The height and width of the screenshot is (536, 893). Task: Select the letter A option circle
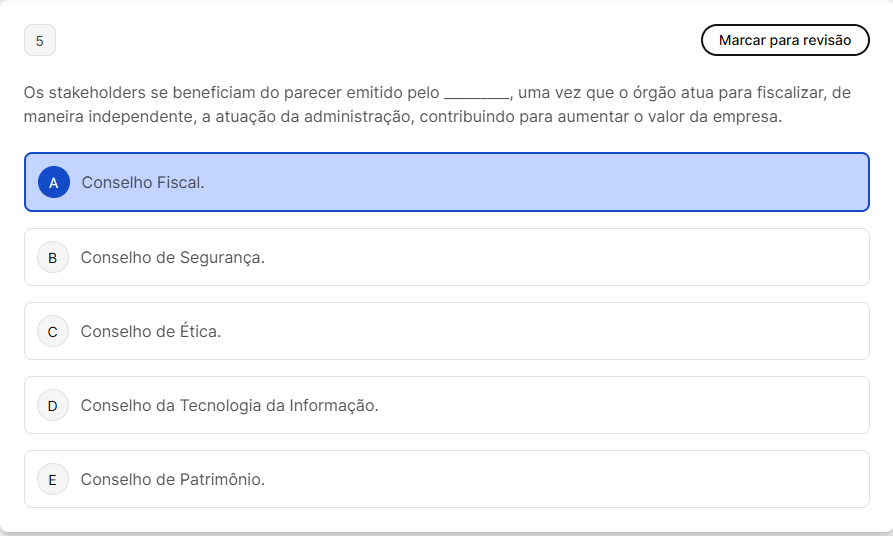(x=53, y=183)
